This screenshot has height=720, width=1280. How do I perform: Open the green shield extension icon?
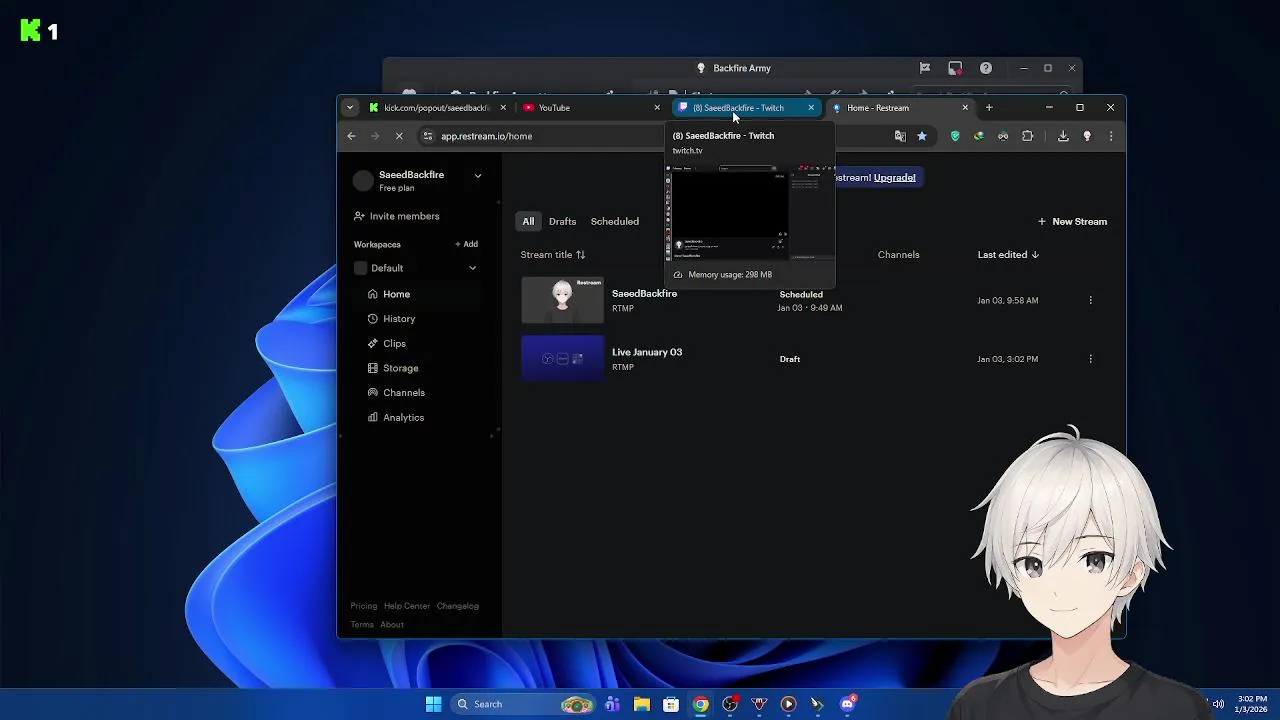point(955,136)
